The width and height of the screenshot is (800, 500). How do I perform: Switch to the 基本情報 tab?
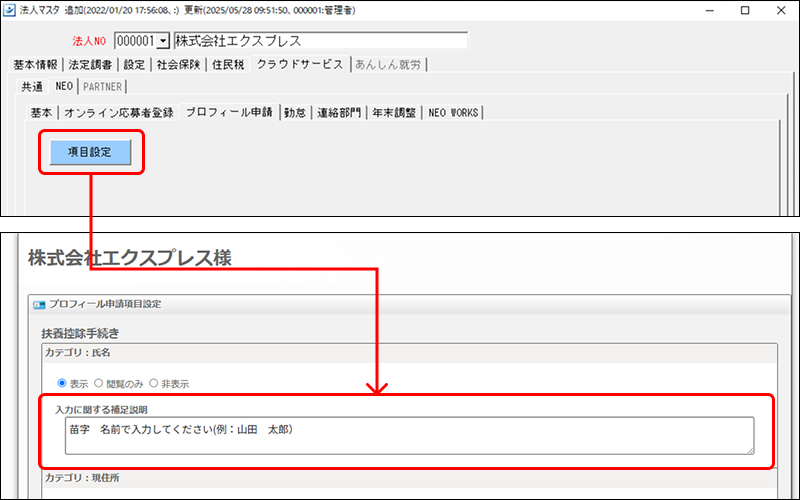(x=35, y=64)
